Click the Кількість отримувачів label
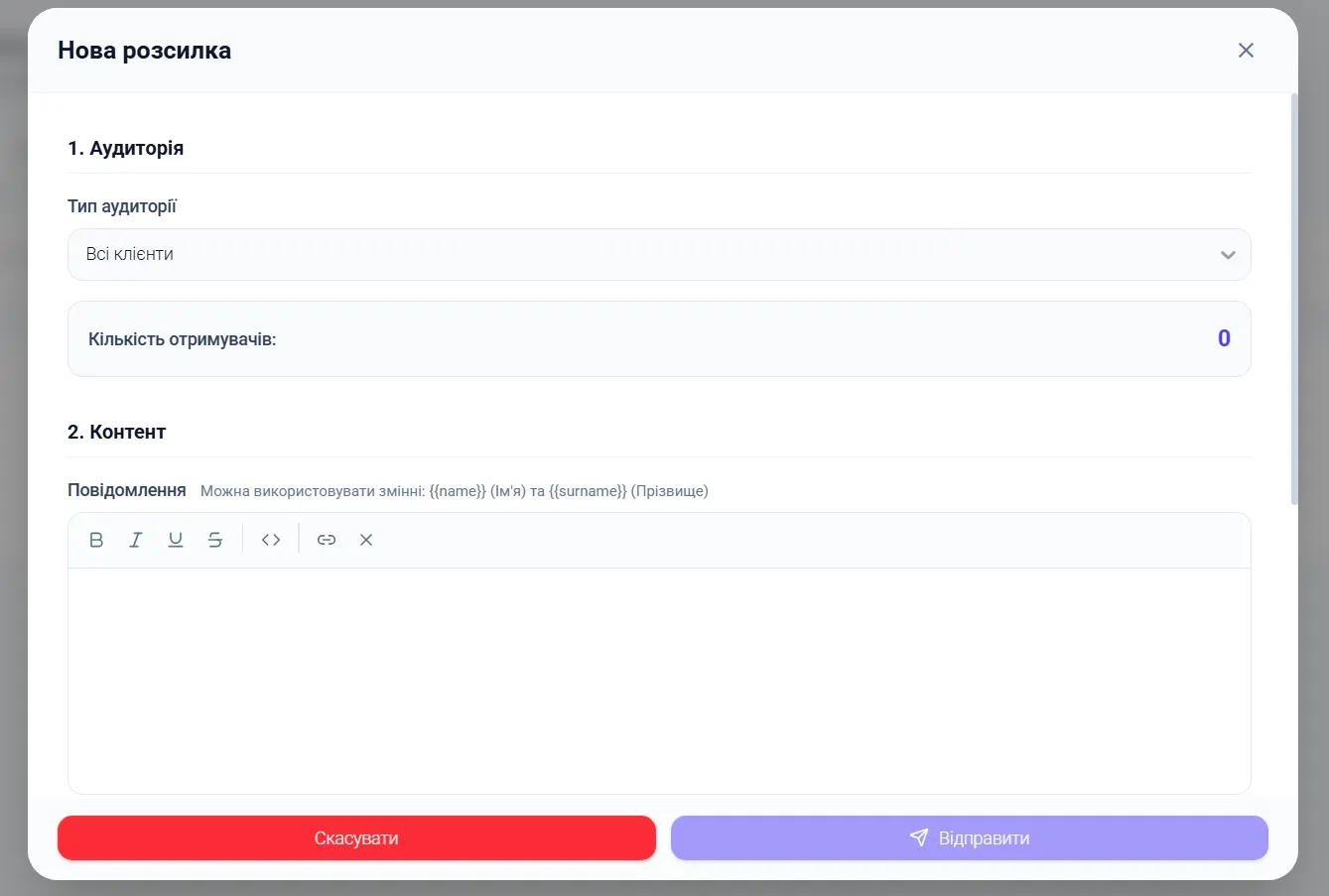 tap(182, 339)
